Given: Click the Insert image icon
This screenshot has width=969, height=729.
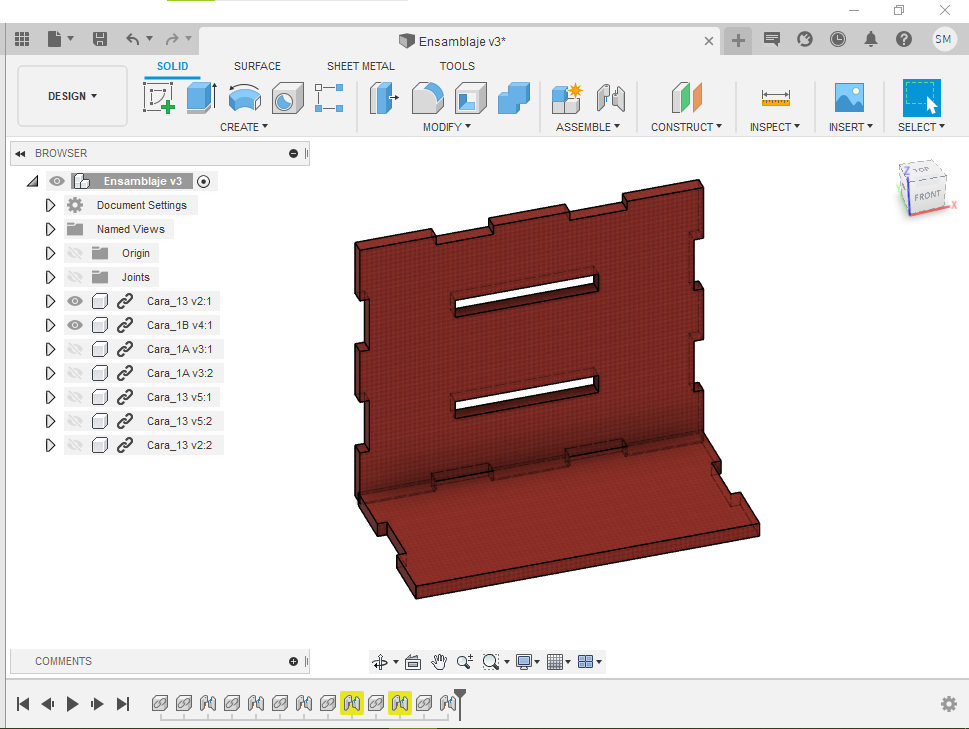Looking at the screenshot, I should [x=849, y=98].
